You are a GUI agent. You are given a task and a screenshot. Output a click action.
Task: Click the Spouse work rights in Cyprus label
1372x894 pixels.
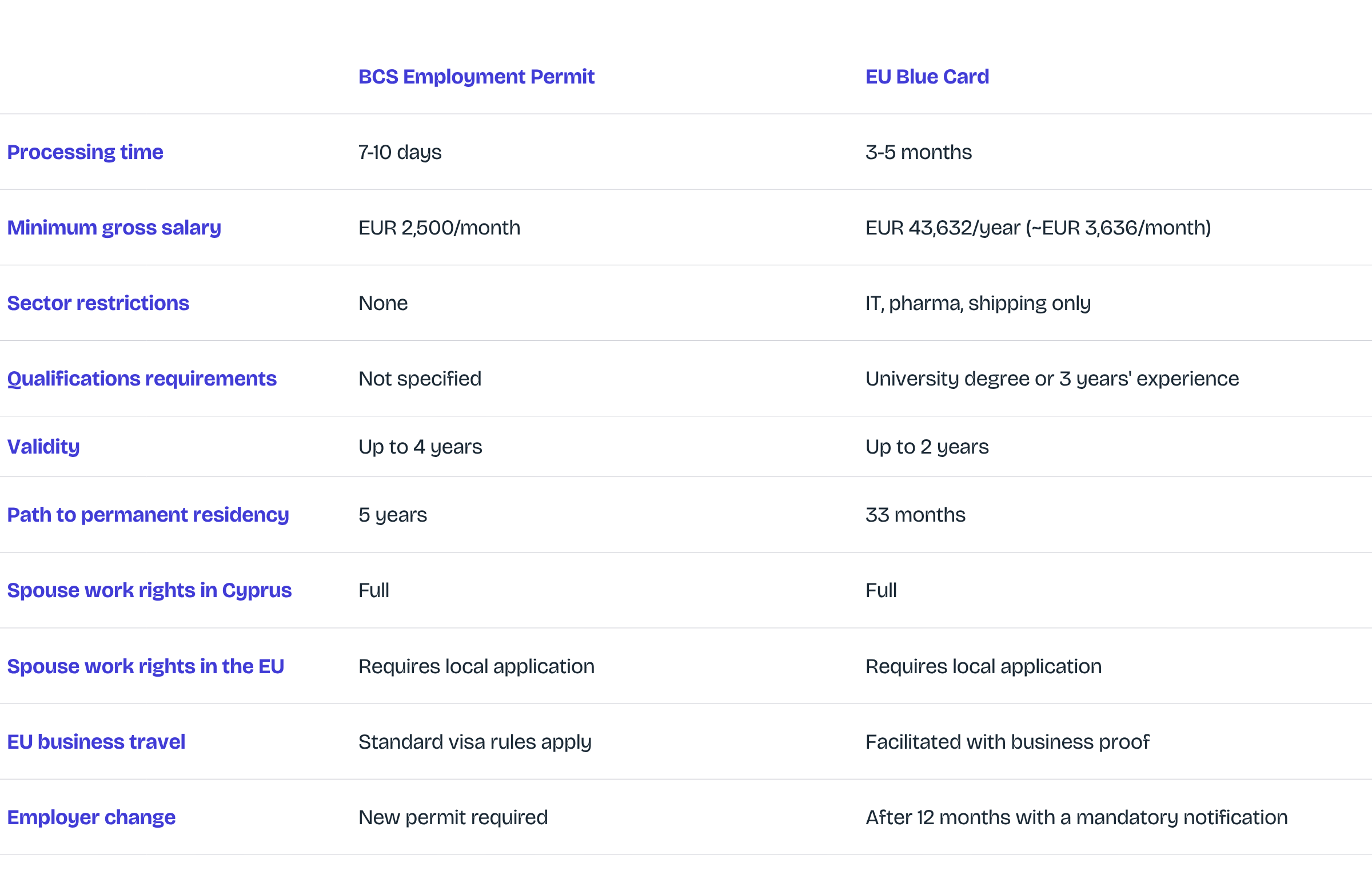pos(149,591)
